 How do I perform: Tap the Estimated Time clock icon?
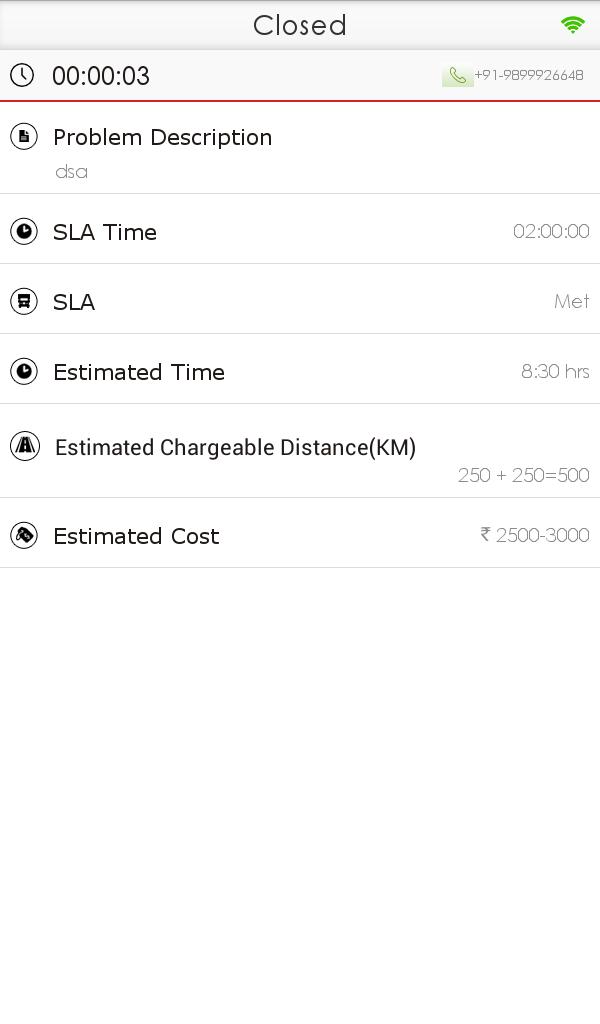point(24,371)
